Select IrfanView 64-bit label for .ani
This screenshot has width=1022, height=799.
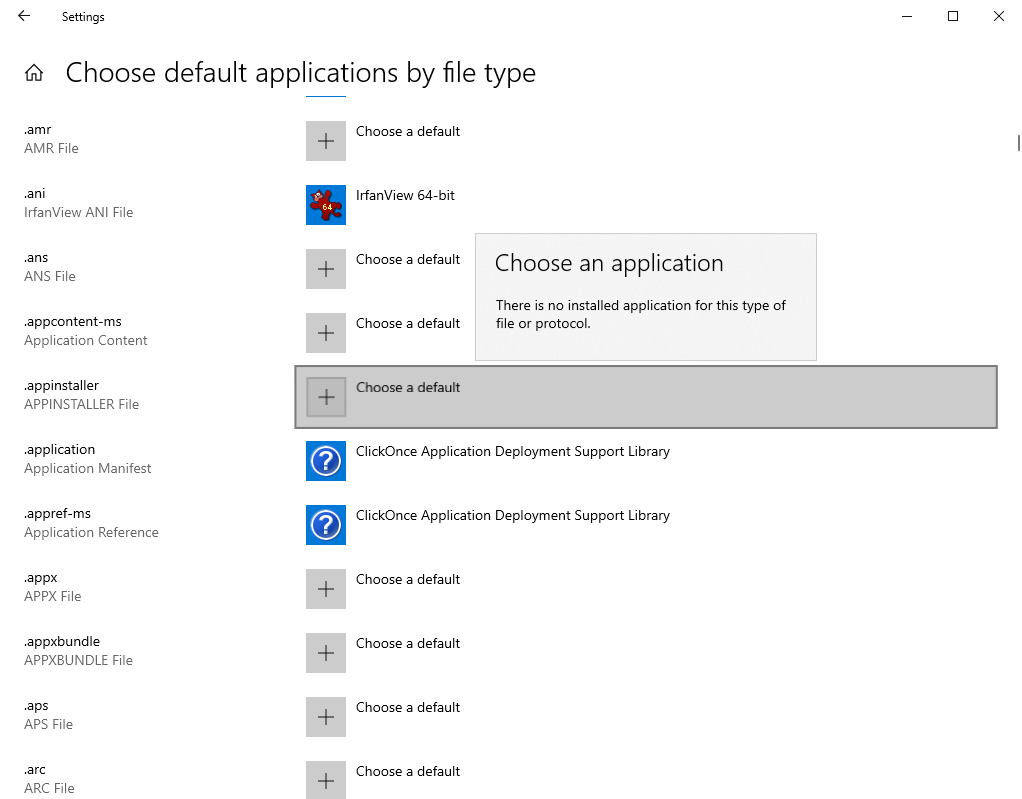(405, 196)
